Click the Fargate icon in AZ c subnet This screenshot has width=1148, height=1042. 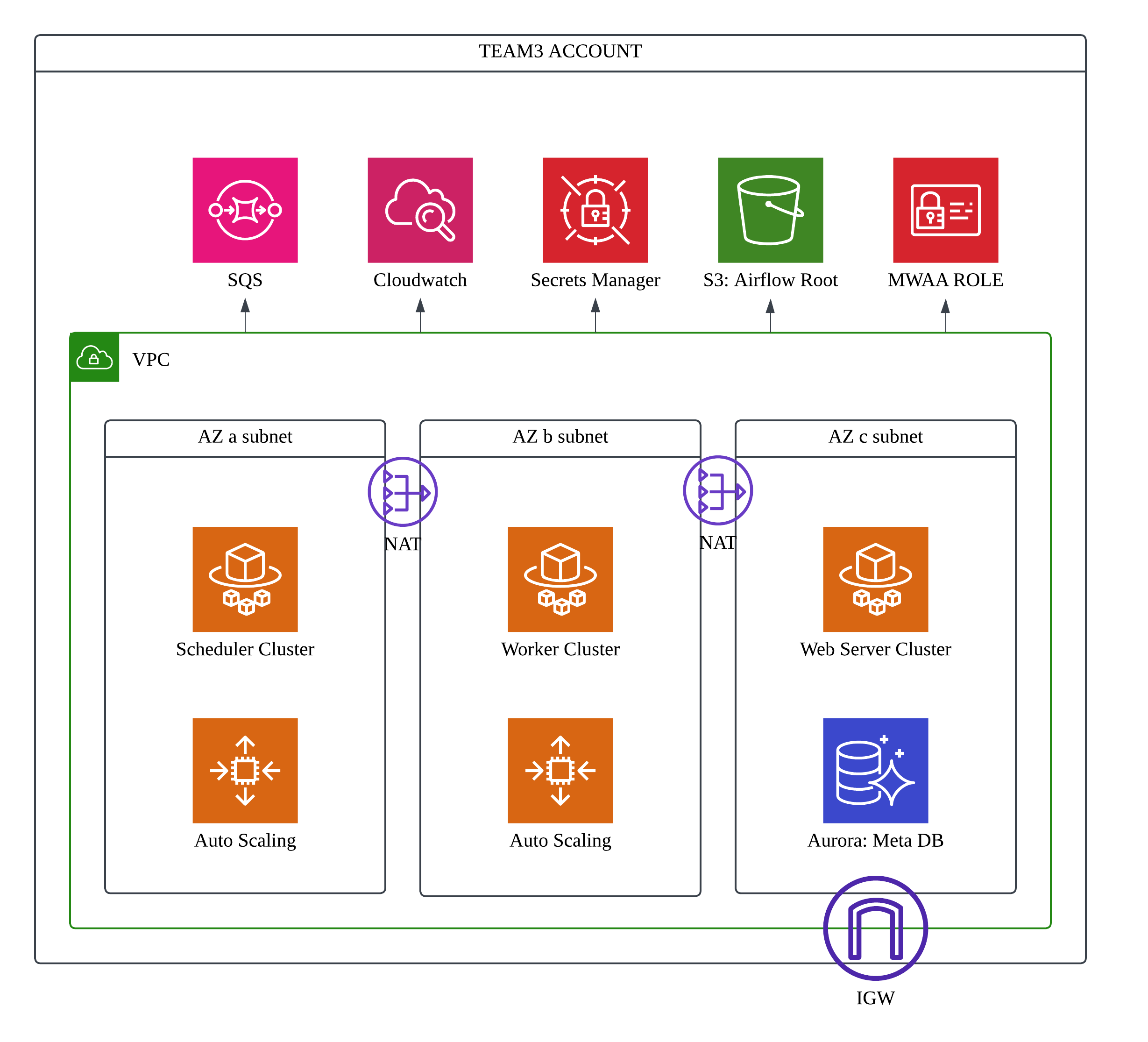[x=875, y=579]
